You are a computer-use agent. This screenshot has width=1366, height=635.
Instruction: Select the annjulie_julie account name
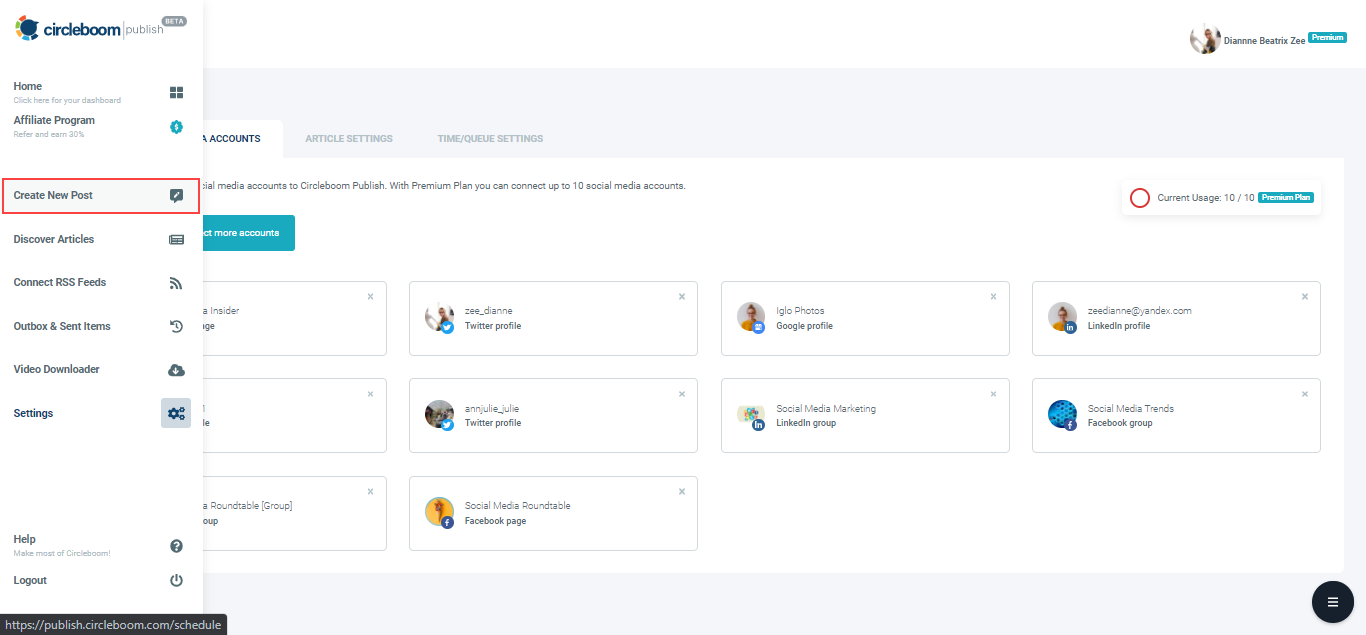pos(492,408)
